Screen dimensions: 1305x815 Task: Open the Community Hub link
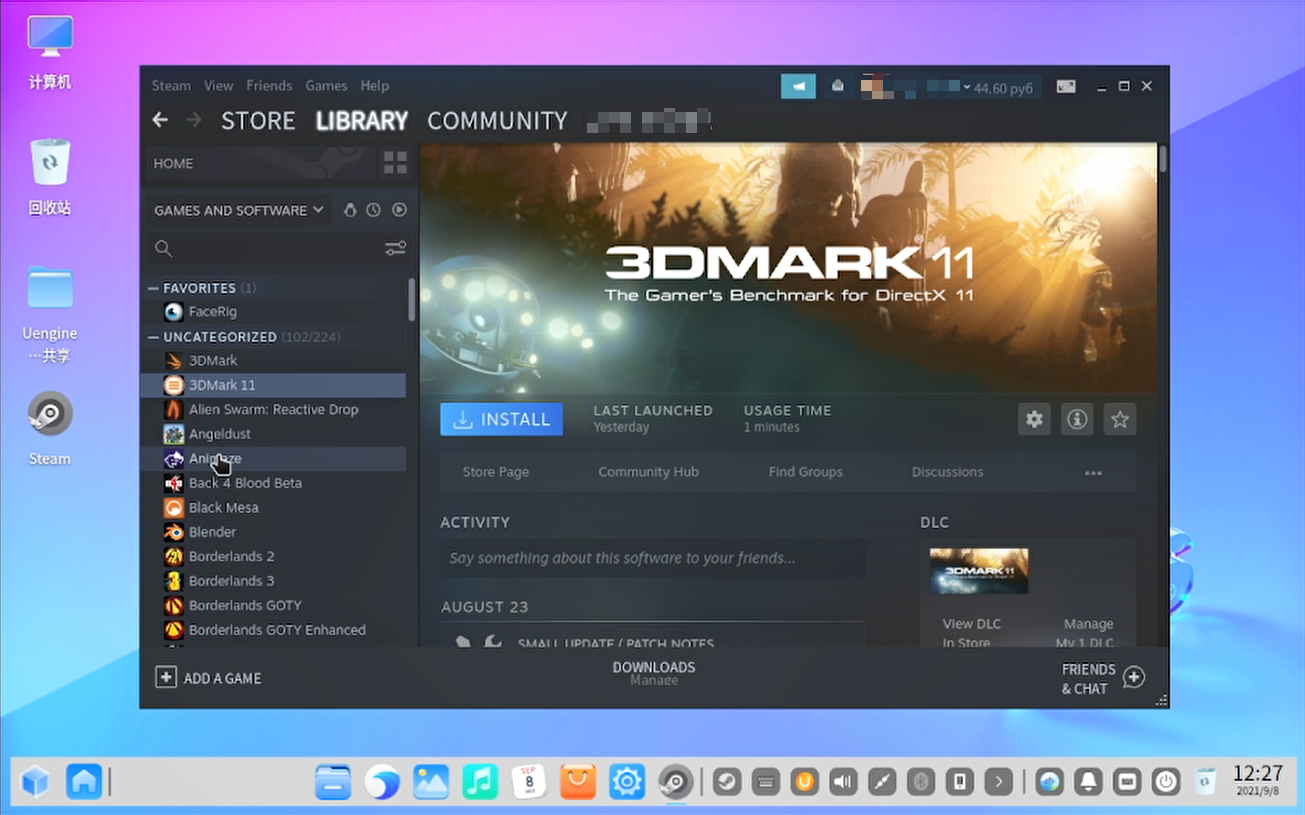click(x=648, y=471)
